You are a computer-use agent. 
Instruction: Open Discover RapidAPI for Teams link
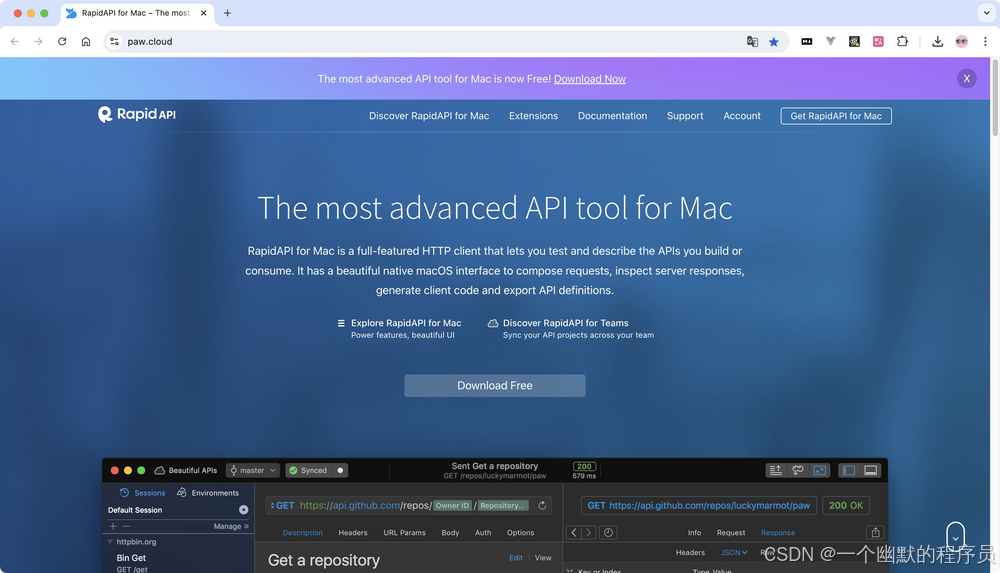click(x=566, y=324)
